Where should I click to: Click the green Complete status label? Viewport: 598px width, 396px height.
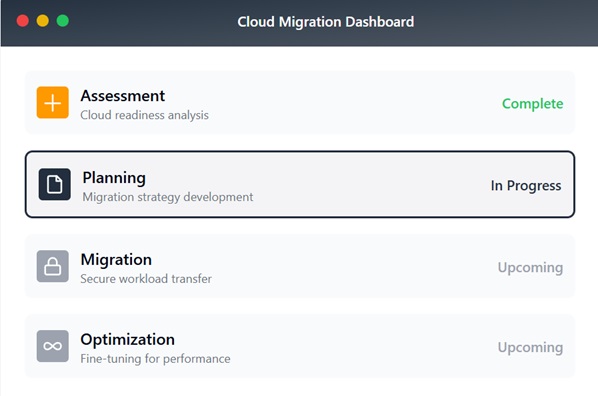pyautogui.click(x=532, y=104)
